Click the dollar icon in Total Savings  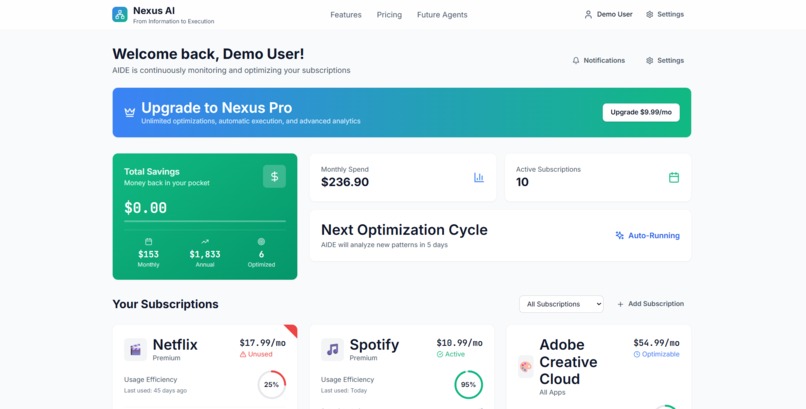pyautogui.click(x=274, y=176)
